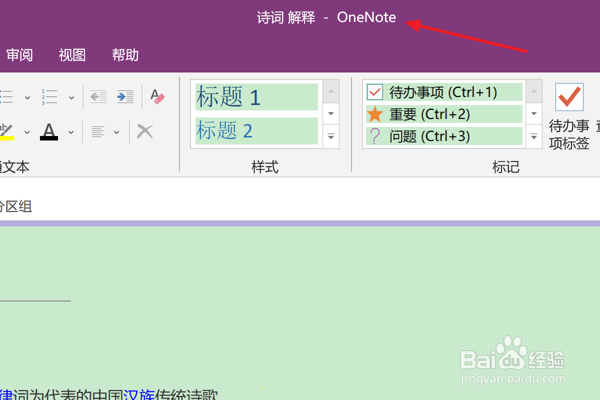Expand the tags gallery more arrow
600x400 pixels.
(534, 136)
